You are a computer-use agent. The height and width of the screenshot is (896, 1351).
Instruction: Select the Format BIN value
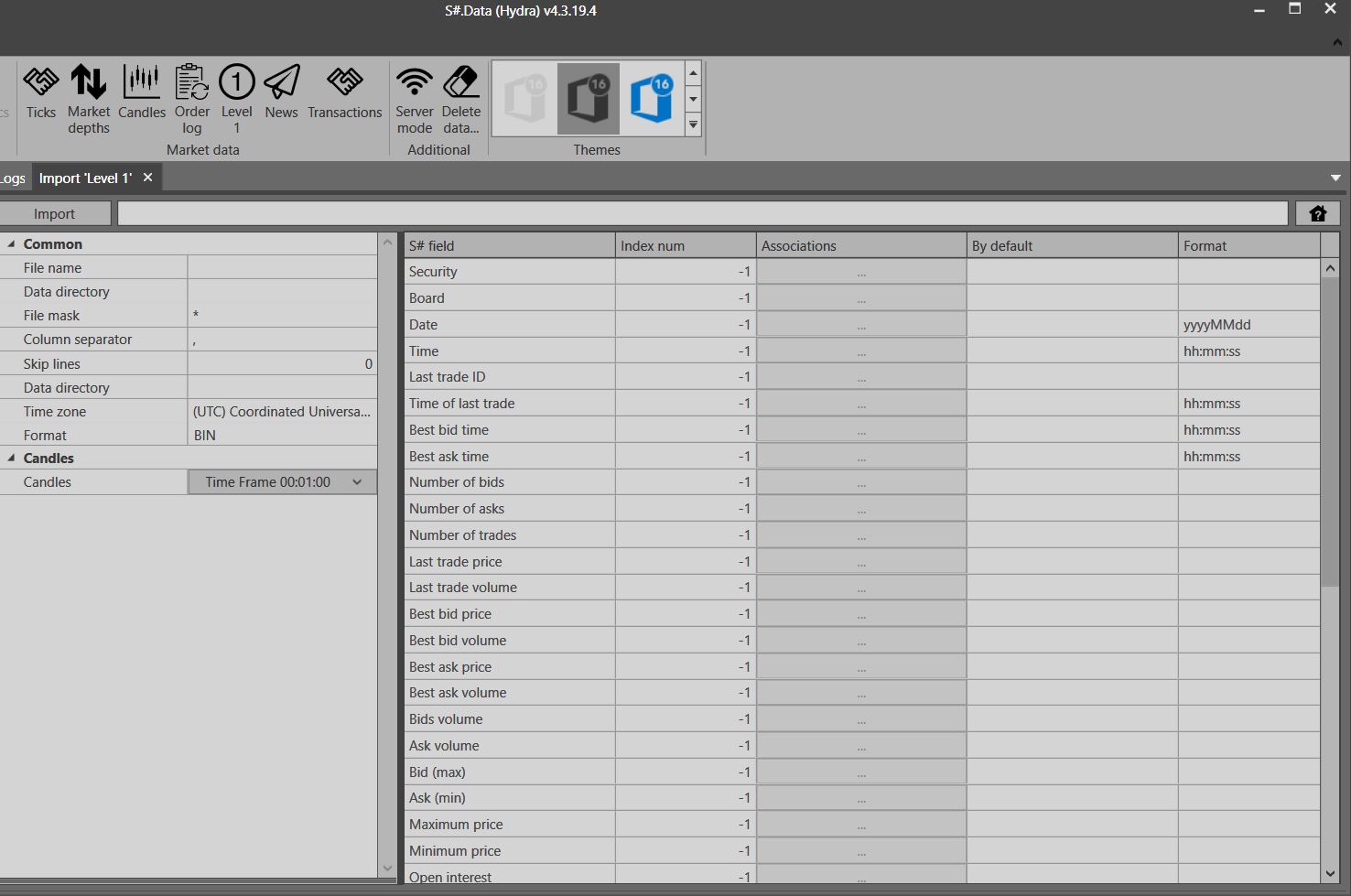282,436
